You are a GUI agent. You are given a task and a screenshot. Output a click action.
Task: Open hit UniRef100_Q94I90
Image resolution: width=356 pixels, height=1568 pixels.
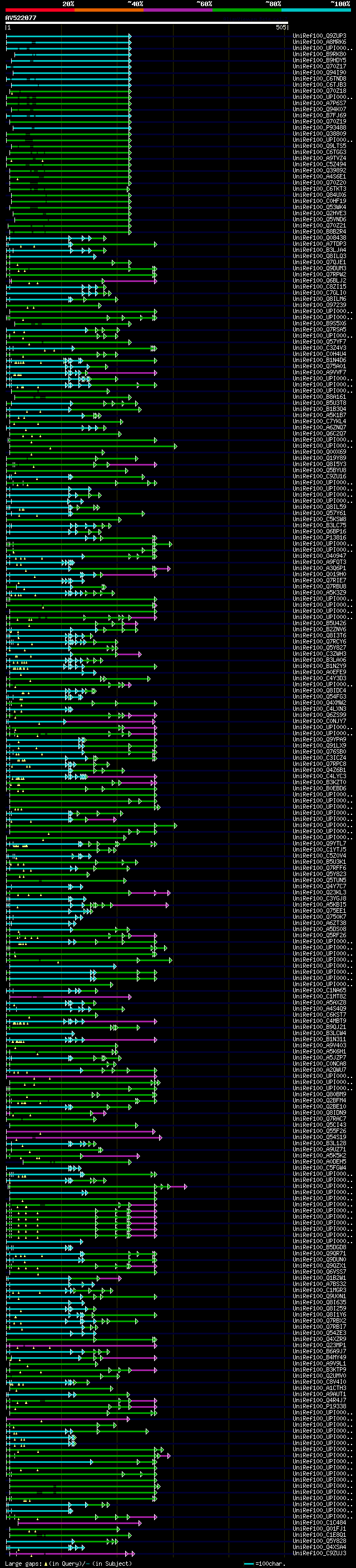[319, 72]
